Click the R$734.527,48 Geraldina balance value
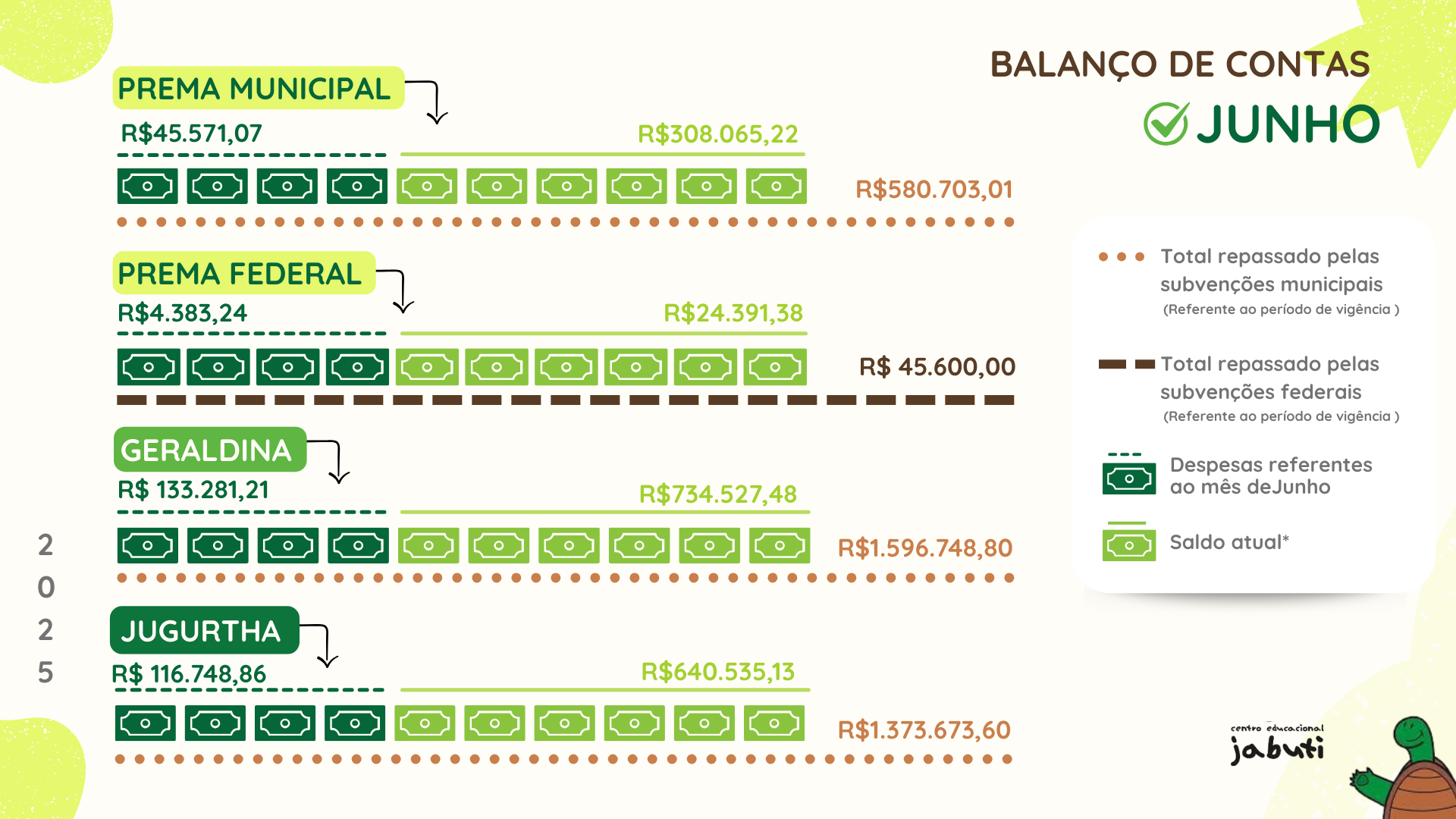1456x819 pixels. [x=717, y=494]
